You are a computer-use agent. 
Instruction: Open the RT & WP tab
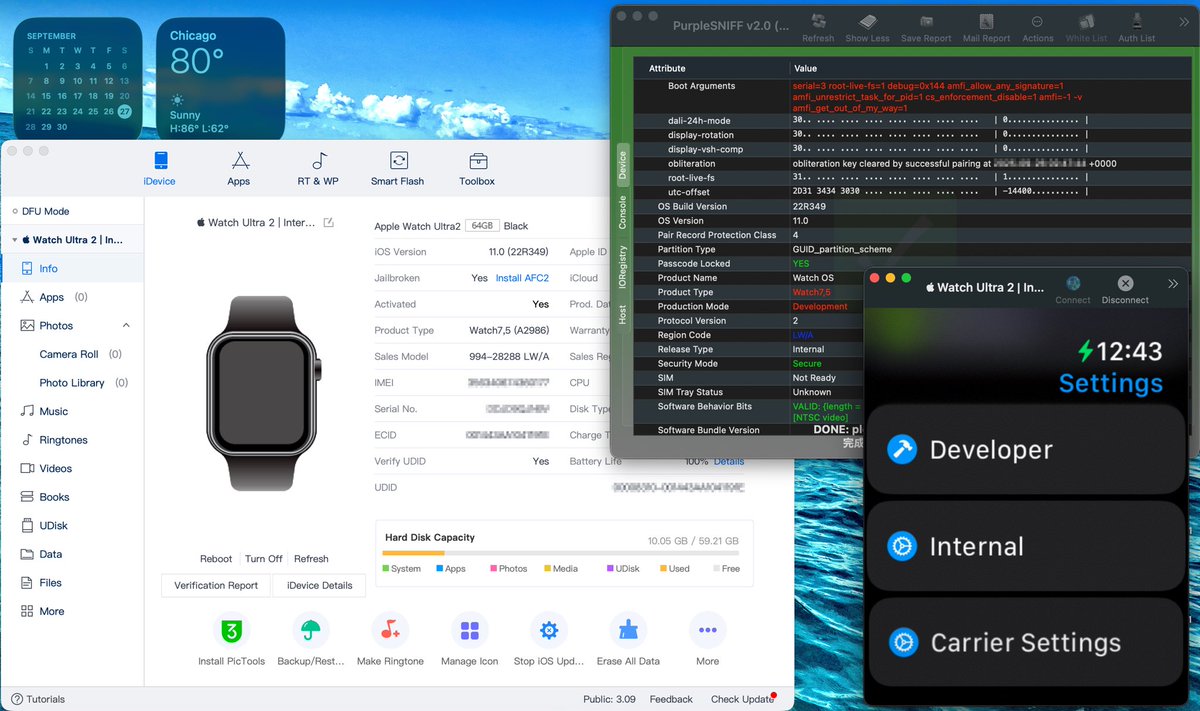tap(318, 168)
